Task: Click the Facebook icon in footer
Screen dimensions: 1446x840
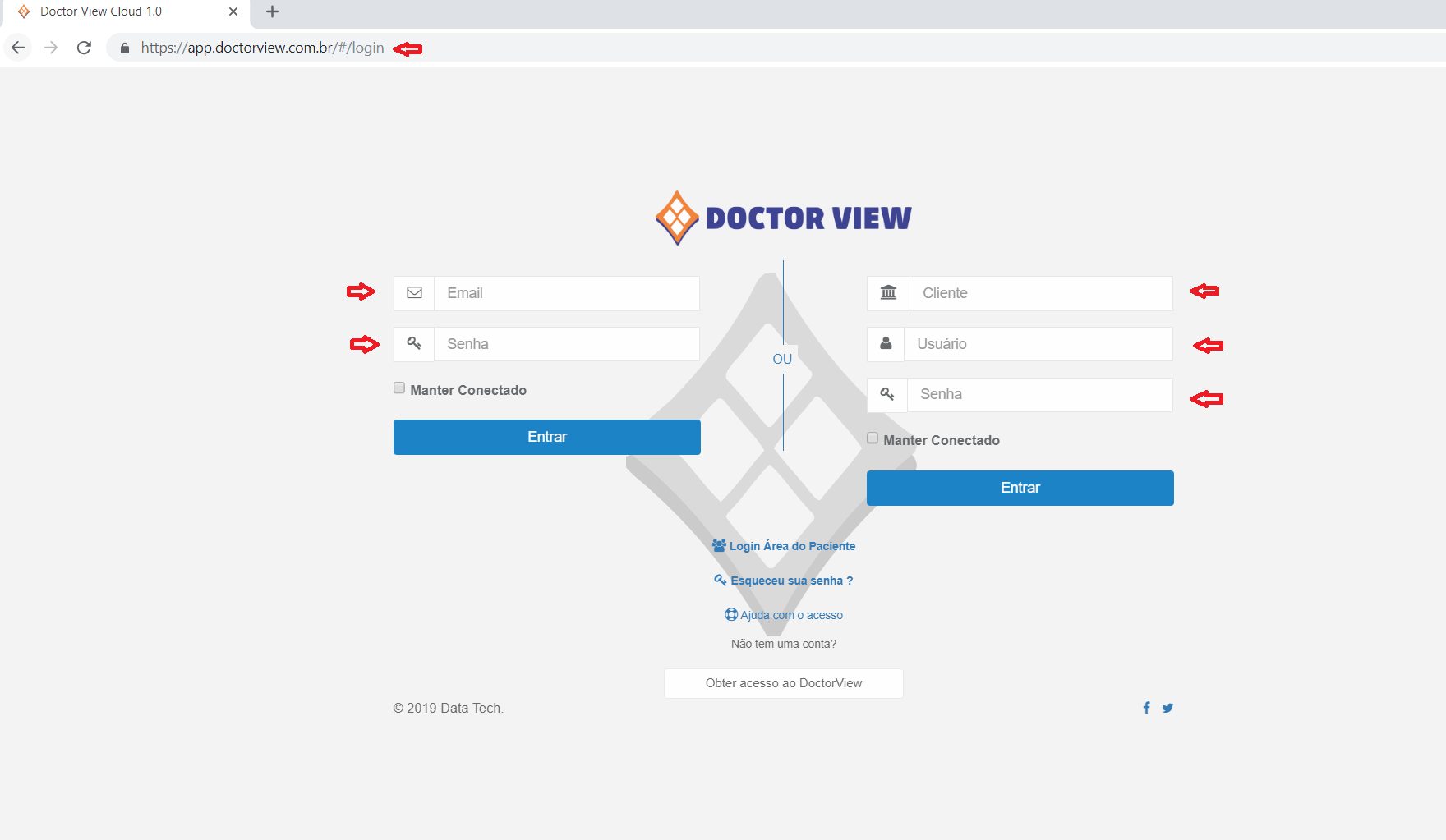Action: [x=1146, y=708]
